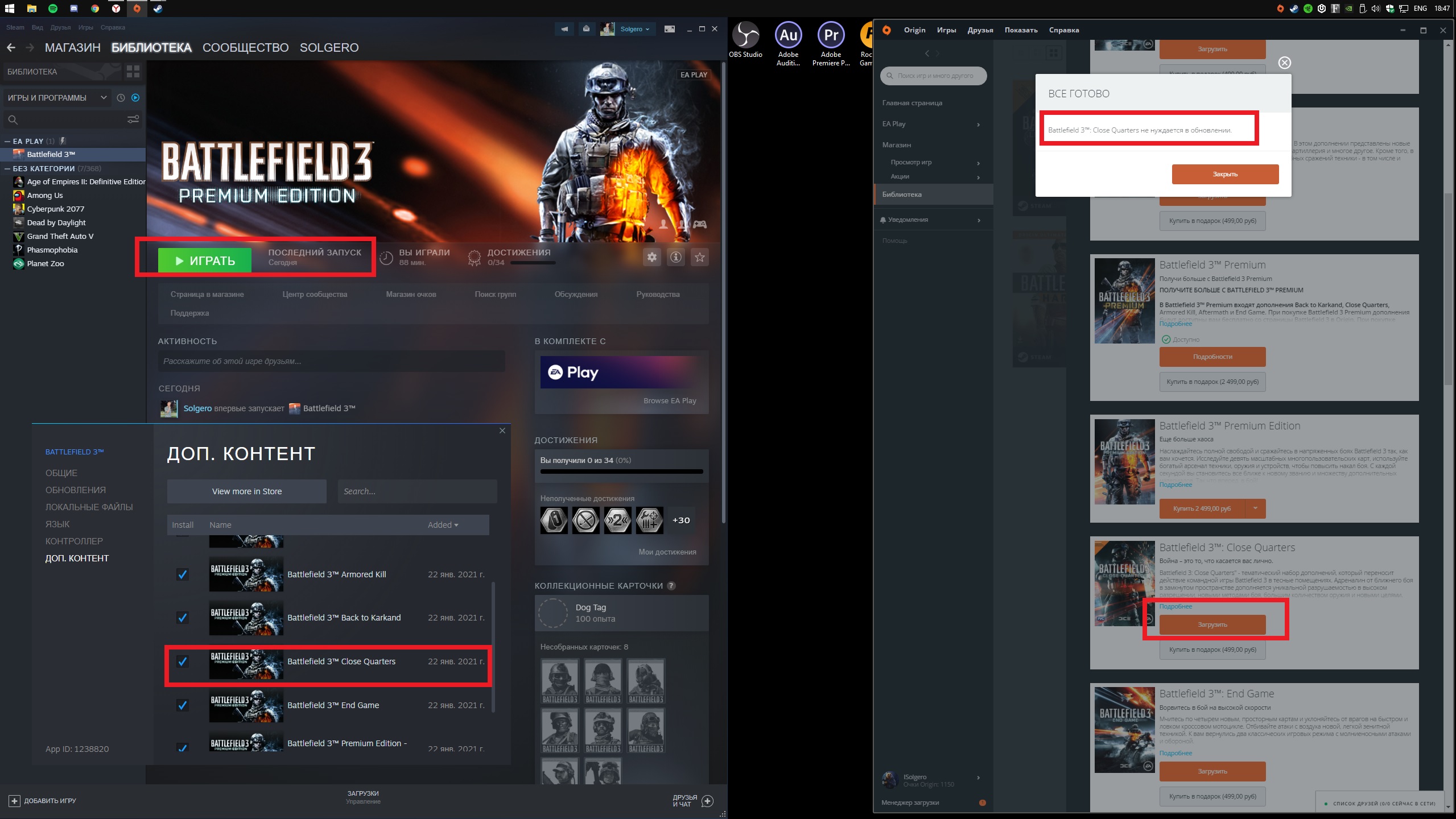Open Steam game settings gear icon

pos(651,258)
